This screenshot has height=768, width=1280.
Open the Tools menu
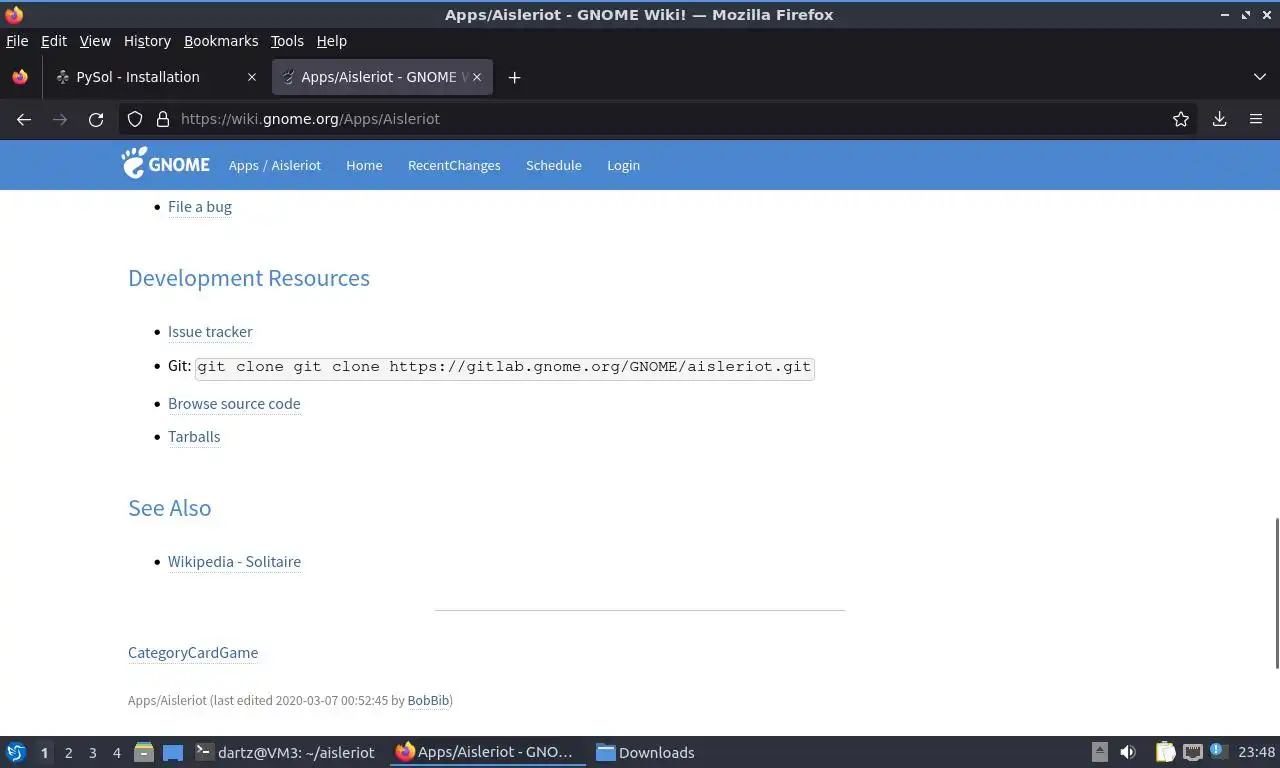[x=287, y=41]
